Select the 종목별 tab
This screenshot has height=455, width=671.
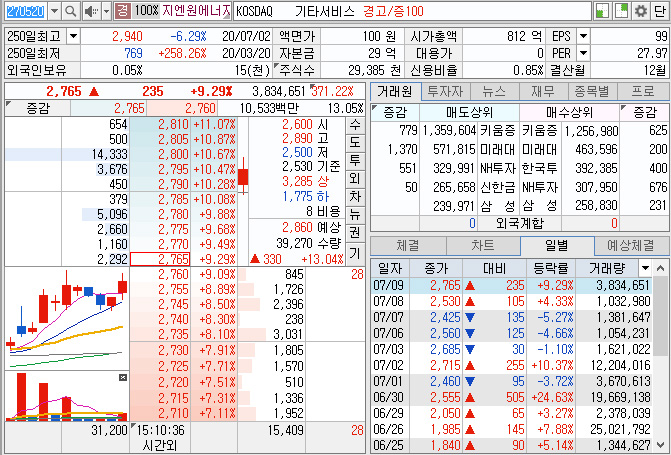pos(592,91)
